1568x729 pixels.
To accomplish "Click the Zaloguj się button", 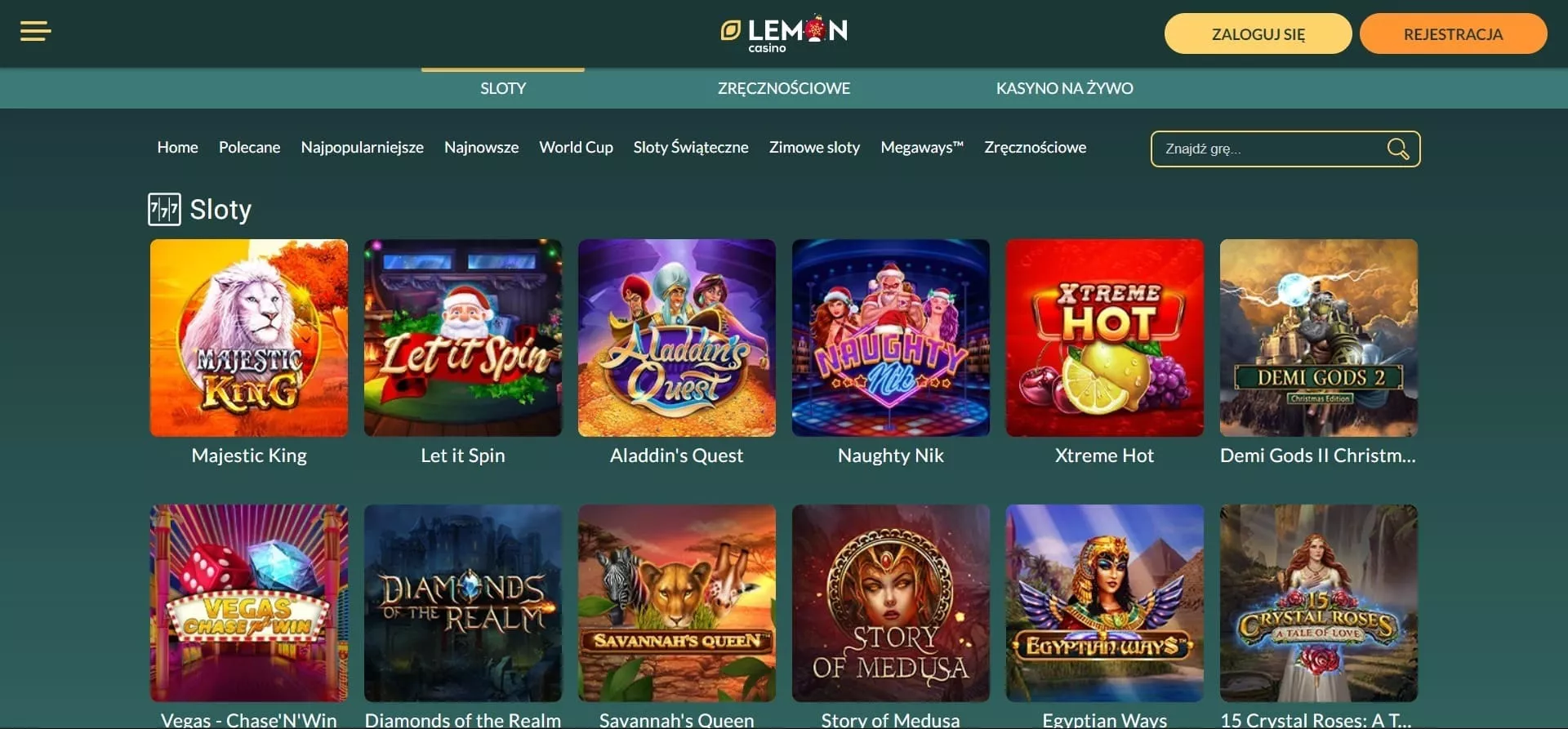I will (x=1258, y=34).
